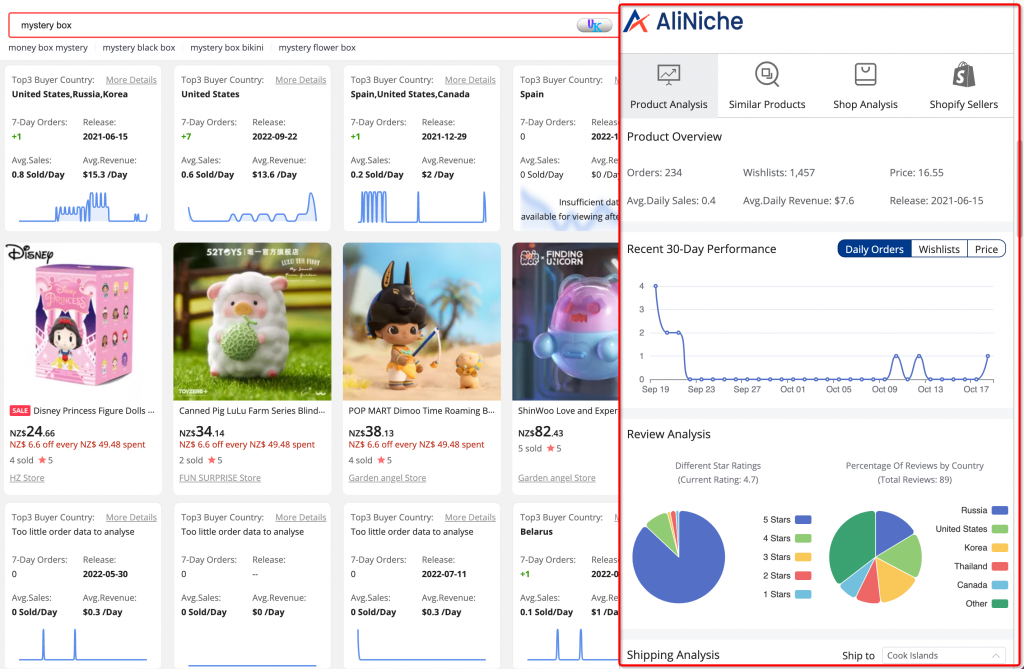Click the United States legend swatch

(x=1000, y=529)
